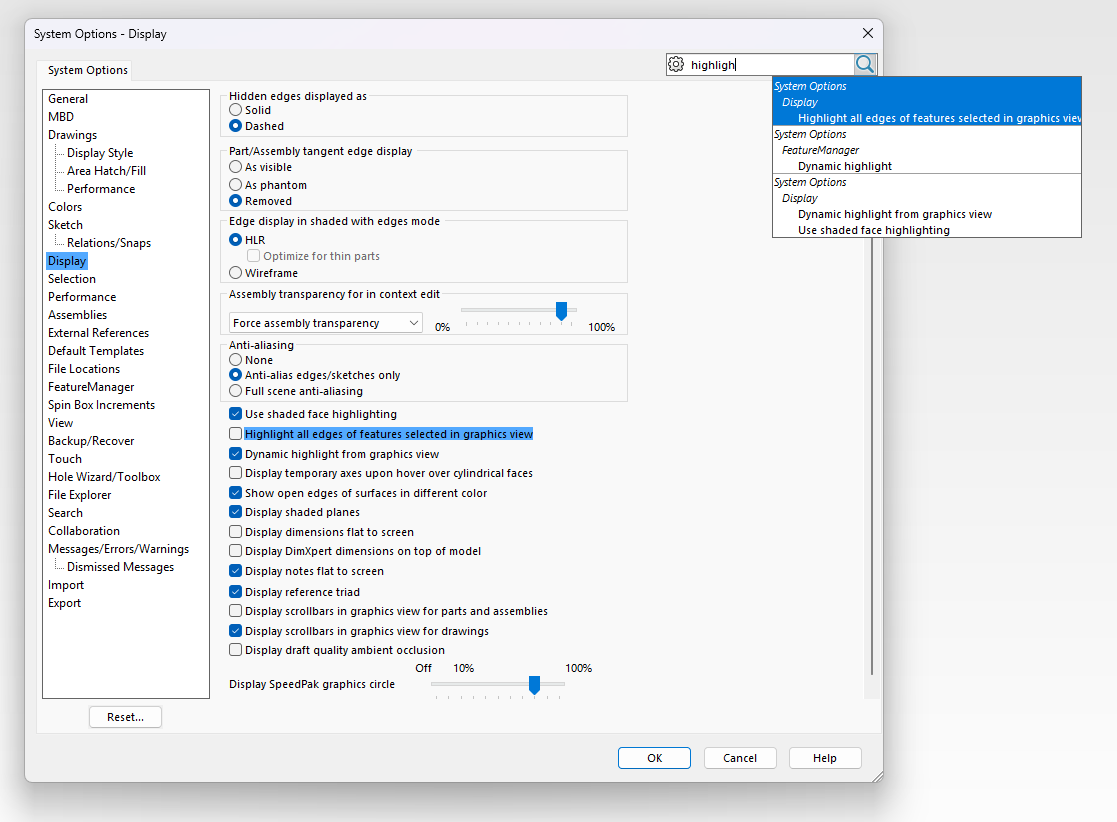Click the Reset... button
1117x822 pixels.
125,717
